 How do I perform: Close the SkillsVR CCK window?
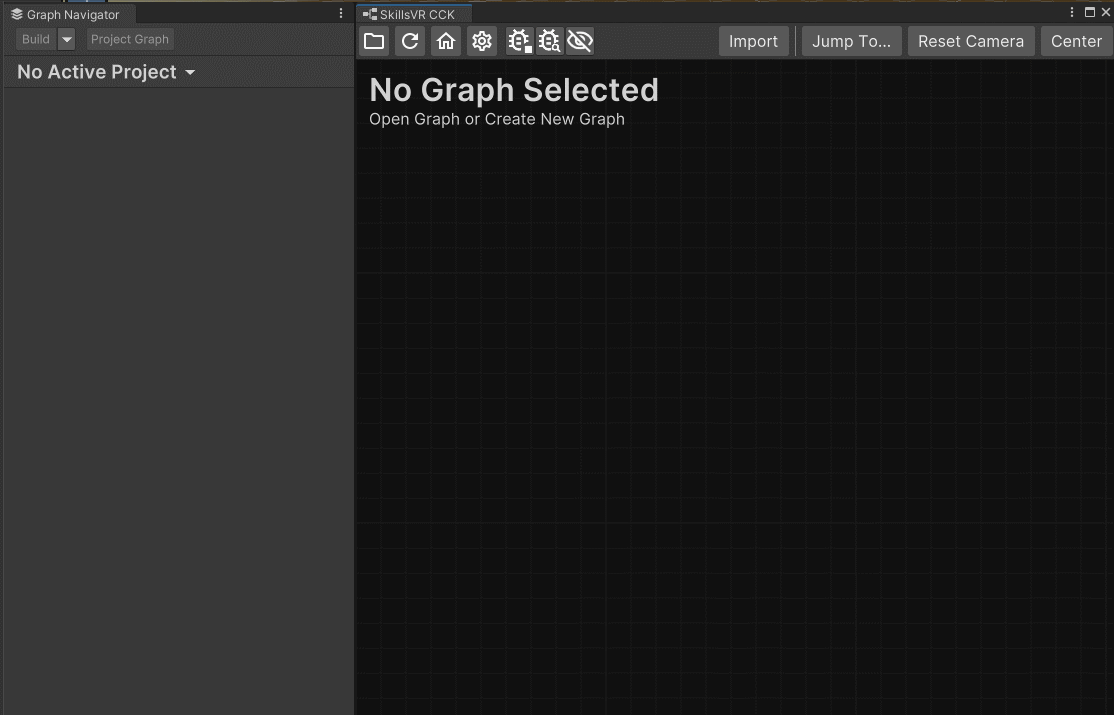(x=1105, y=12)
